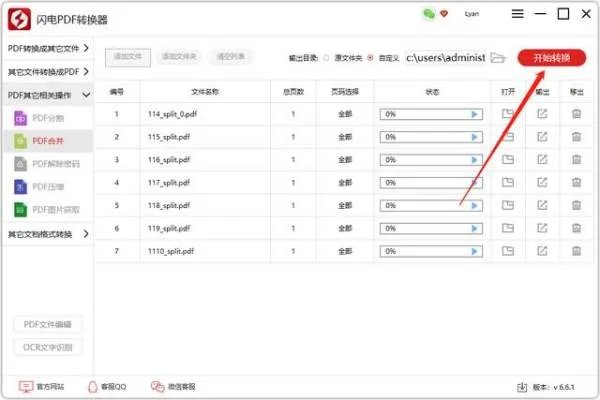600x400 pixels.
Task: Click the 添加文件夹 add folder button
Action: tap(179, 57)
